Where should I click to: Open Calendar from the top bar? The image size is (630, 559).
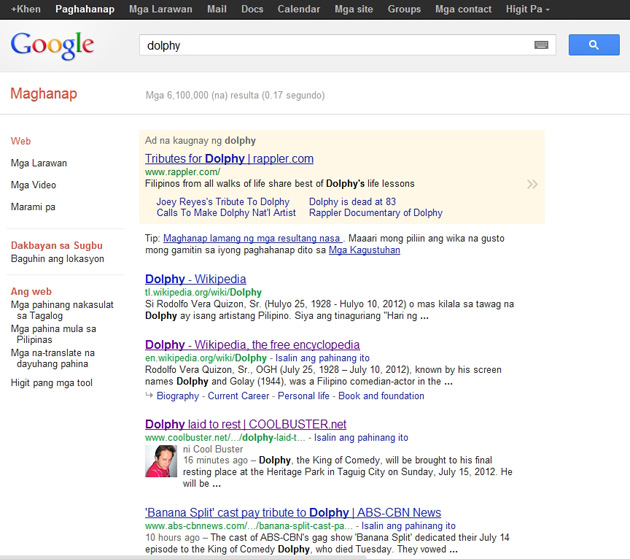click(x=299, y=9)
